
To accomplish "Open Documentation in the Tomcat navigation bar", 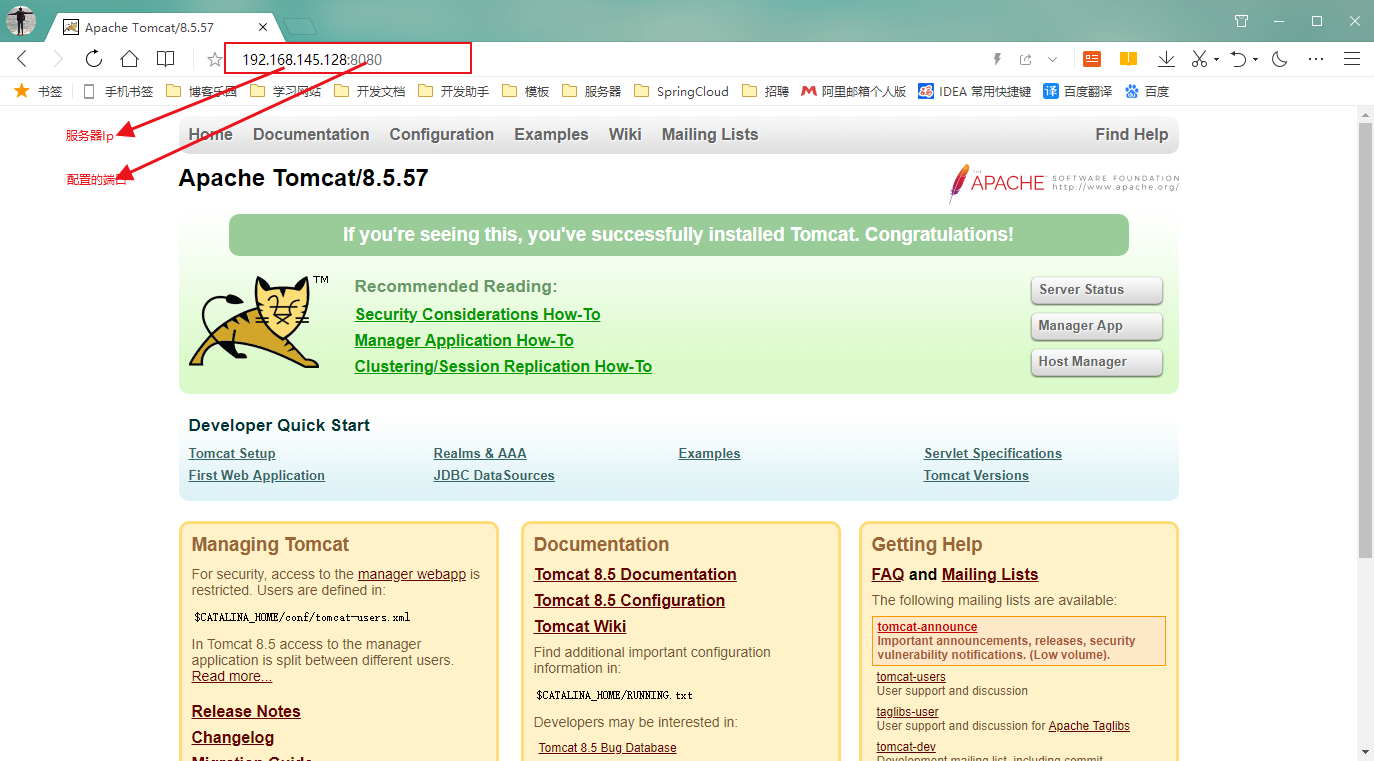I will coord(311,134).
